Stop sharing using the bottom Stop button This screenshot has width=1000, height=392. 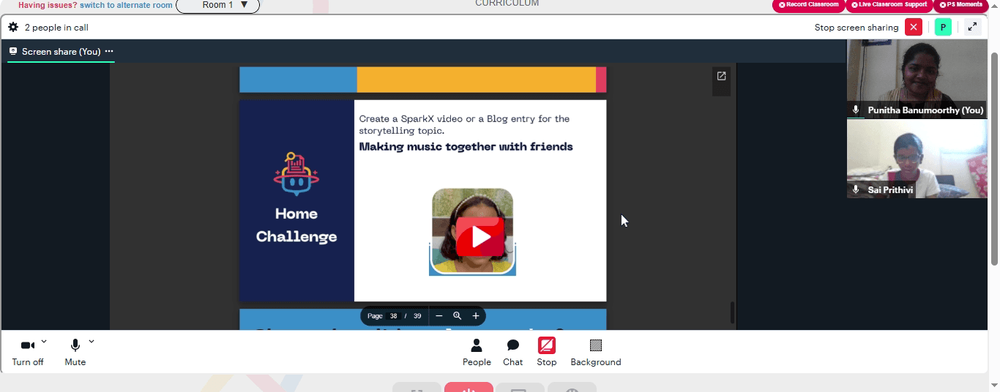[x=547, y=352]
